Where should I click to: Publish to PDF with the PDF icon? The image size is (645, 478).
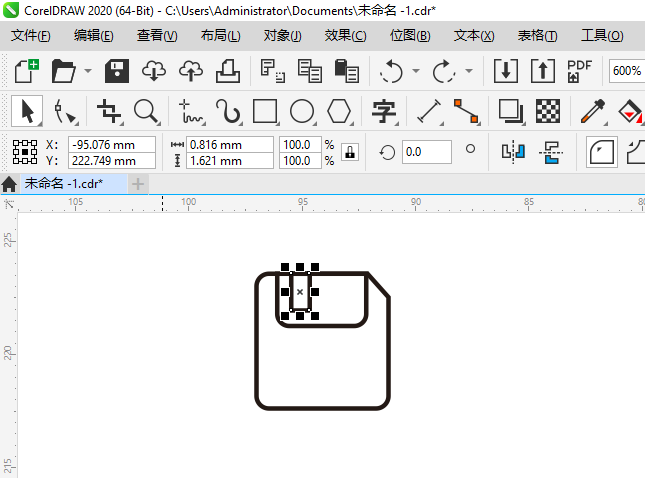click(579, 71)
